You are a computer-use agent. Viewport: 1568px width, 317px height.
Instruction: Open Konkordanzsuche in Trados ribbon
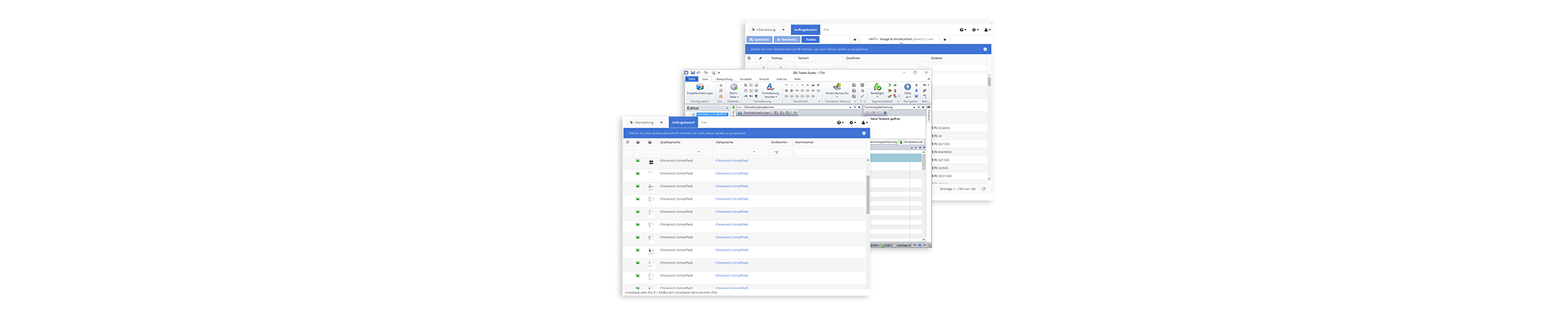pyautogui.click(x=837, y=90)
